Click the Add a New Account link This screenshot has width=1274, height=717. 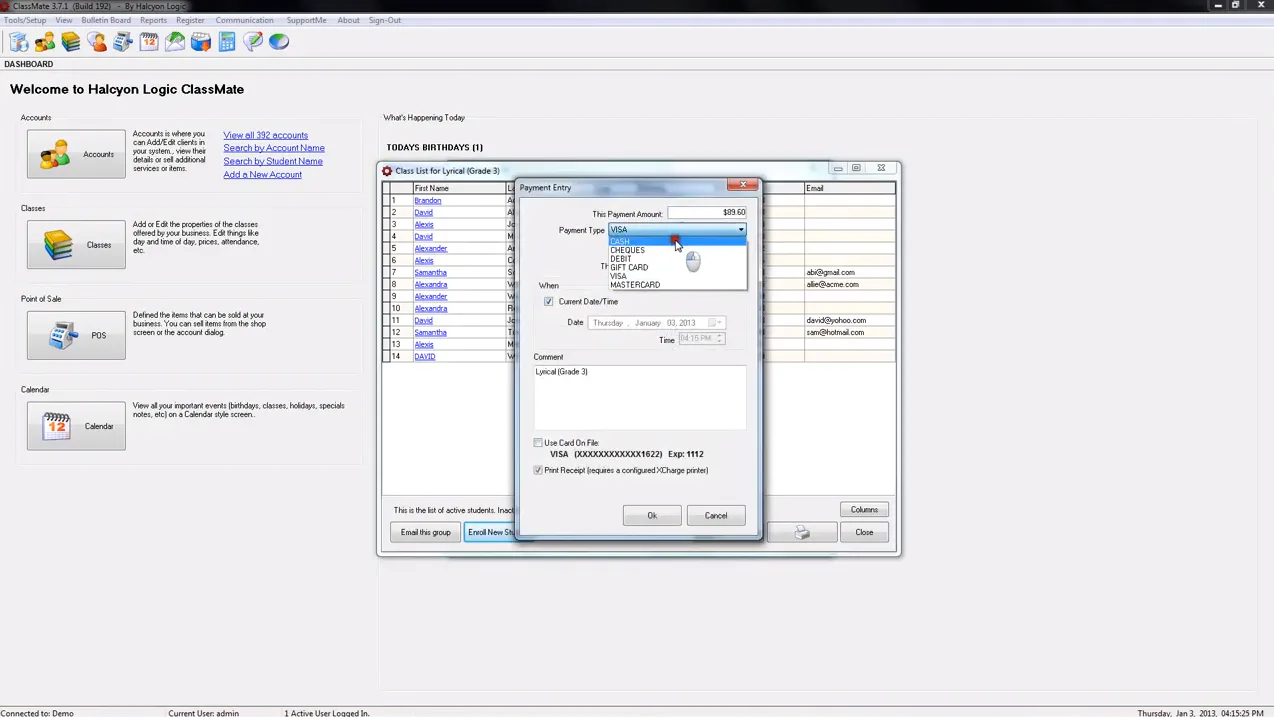pyautogui.click(x=262, y=174)
